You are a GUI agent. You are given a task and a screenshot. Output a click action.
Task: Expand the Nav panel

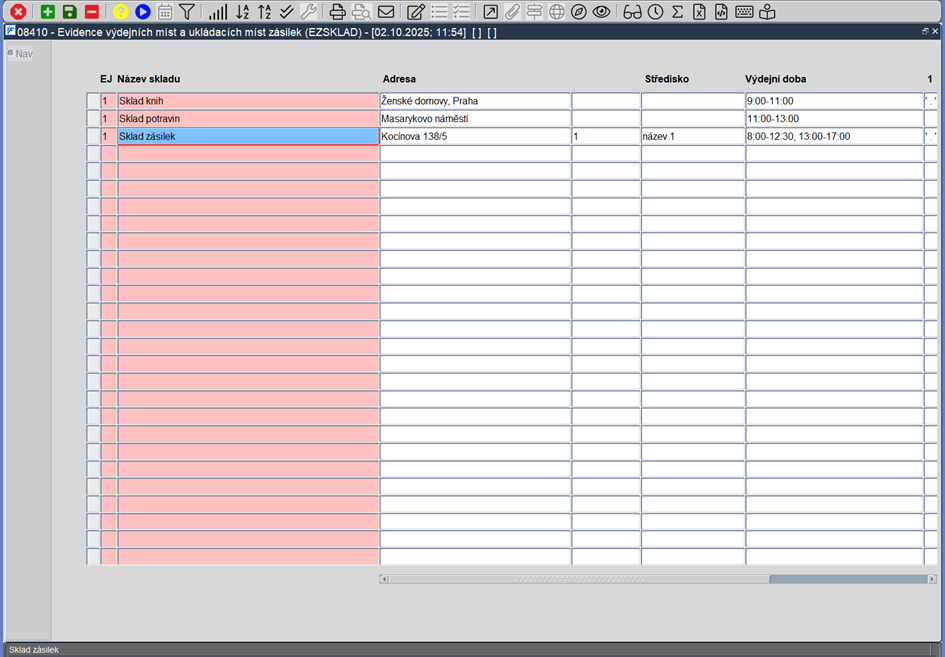(20, 54)
